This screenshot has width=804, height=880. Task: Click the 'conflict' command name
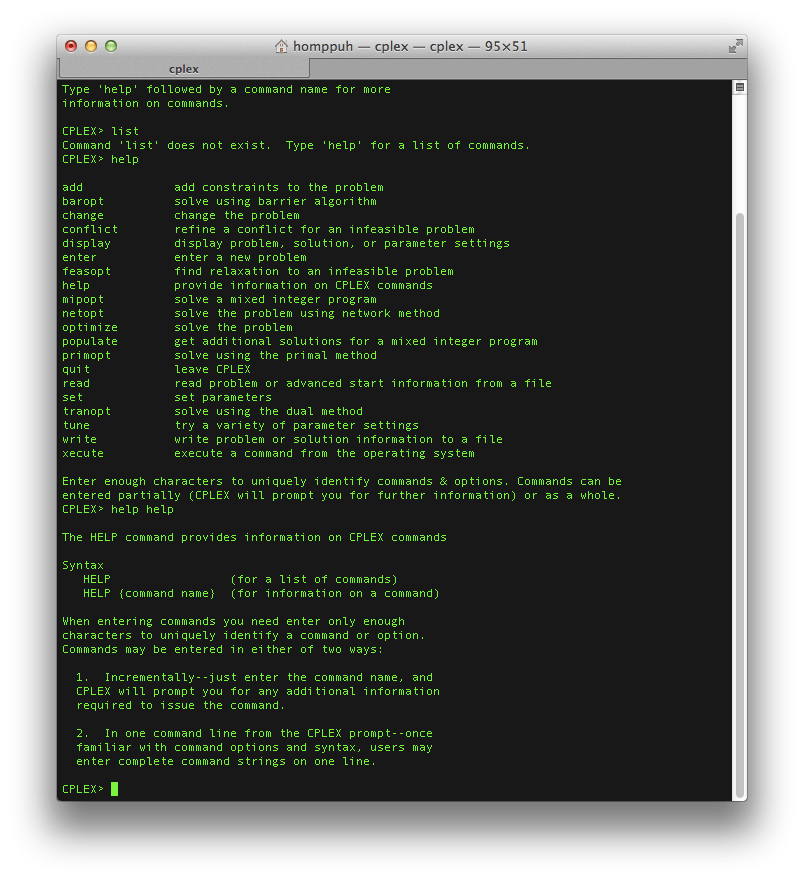90,230
